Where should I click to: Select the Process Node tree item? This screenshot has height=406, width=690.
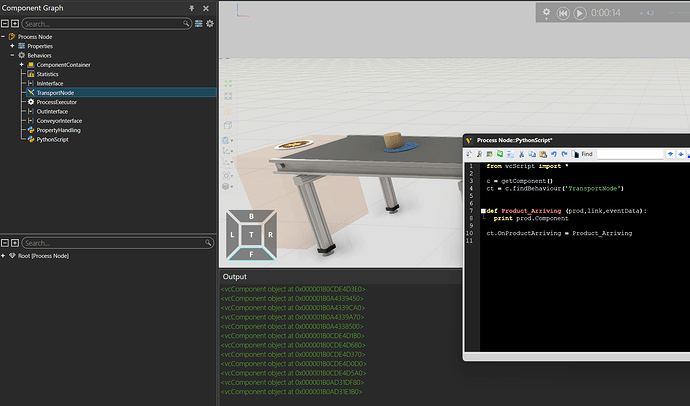[x=35, y=37]
